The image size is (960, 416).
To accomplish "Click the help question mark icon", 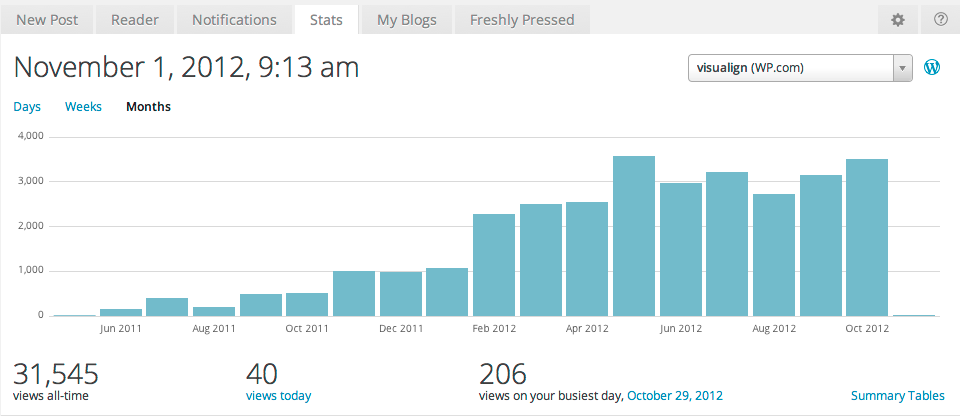I will [x=940, y=19].
